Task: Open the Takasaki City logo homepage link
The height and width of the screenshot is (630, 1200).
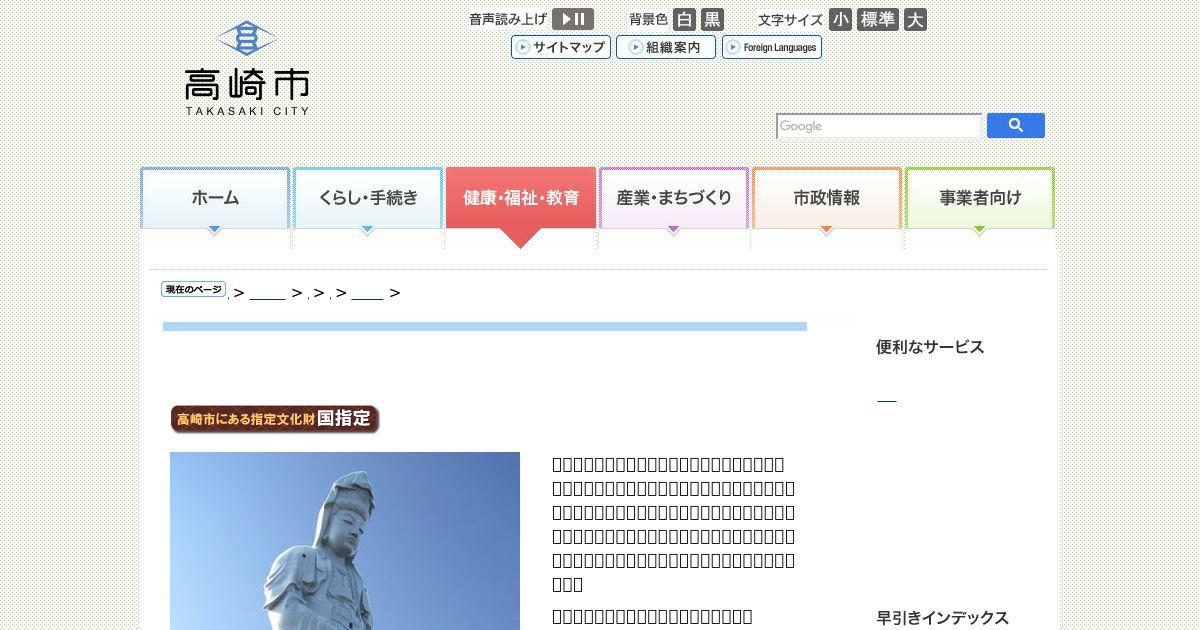Action: click(x=247, y=69)
